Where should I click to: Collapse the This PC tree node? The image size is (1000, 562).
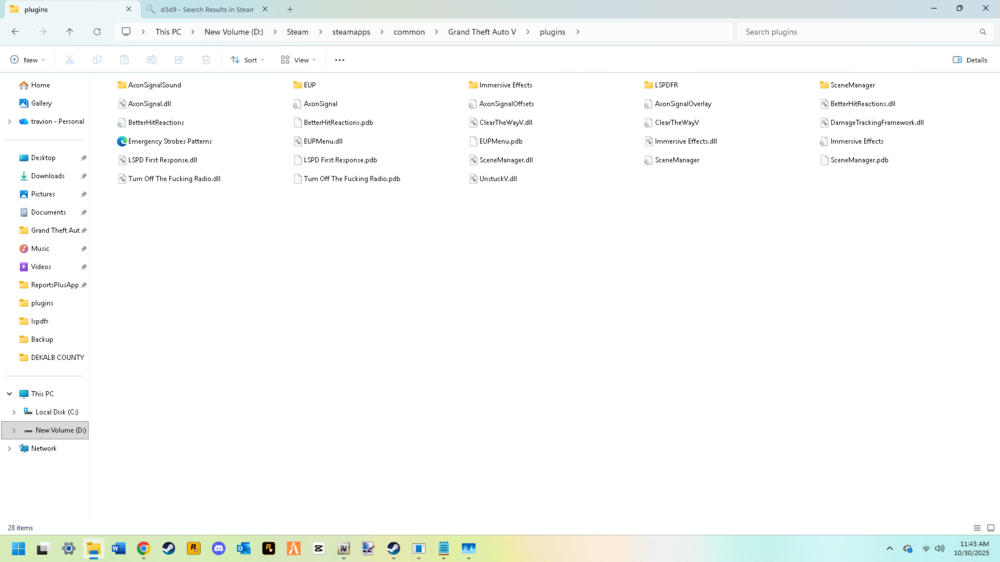(x=10, y=394)
